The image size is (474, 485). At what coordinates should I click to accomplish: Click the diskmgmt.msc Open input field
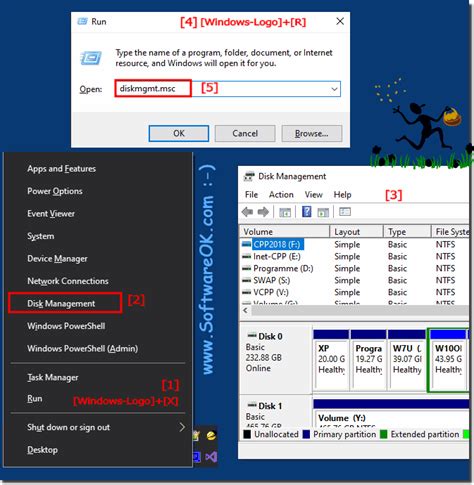pos(228,89)
